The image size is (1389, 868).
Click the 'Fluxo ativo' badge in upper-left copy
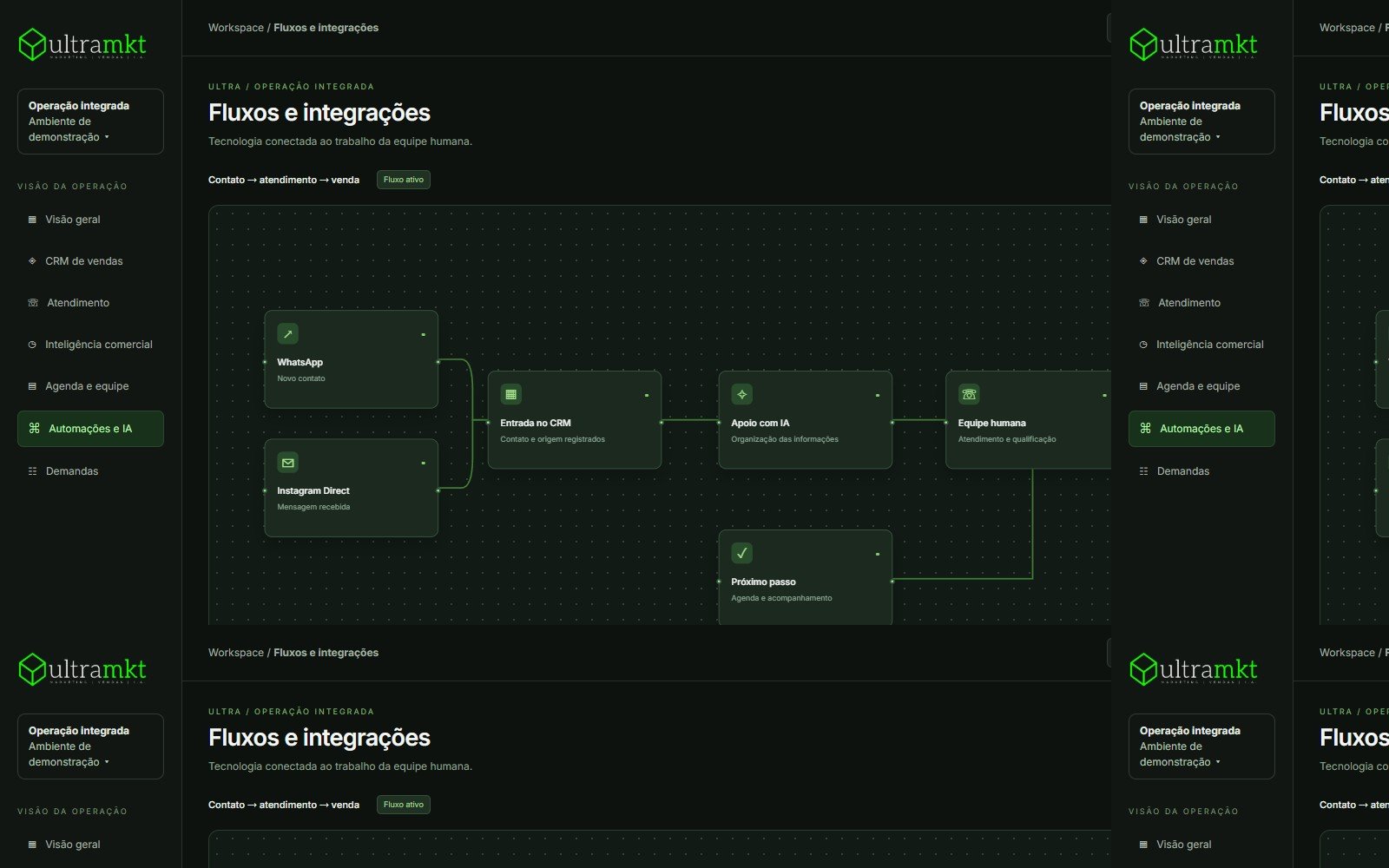(404, 180)
